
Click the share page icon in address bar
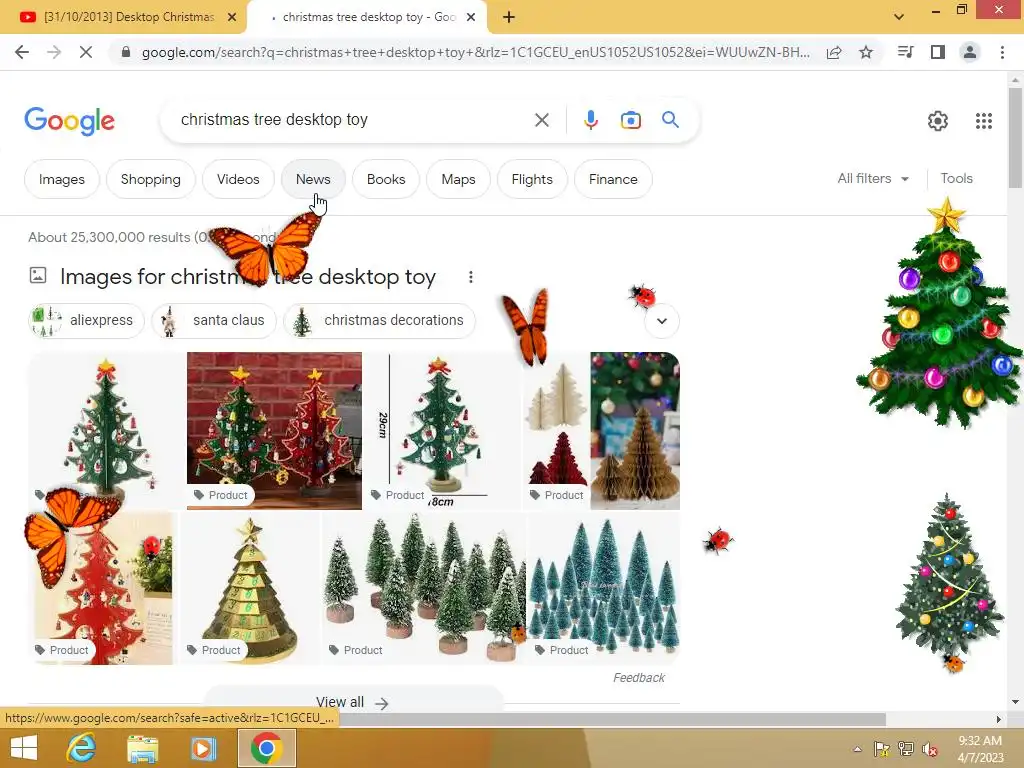[x=834, y=52]
